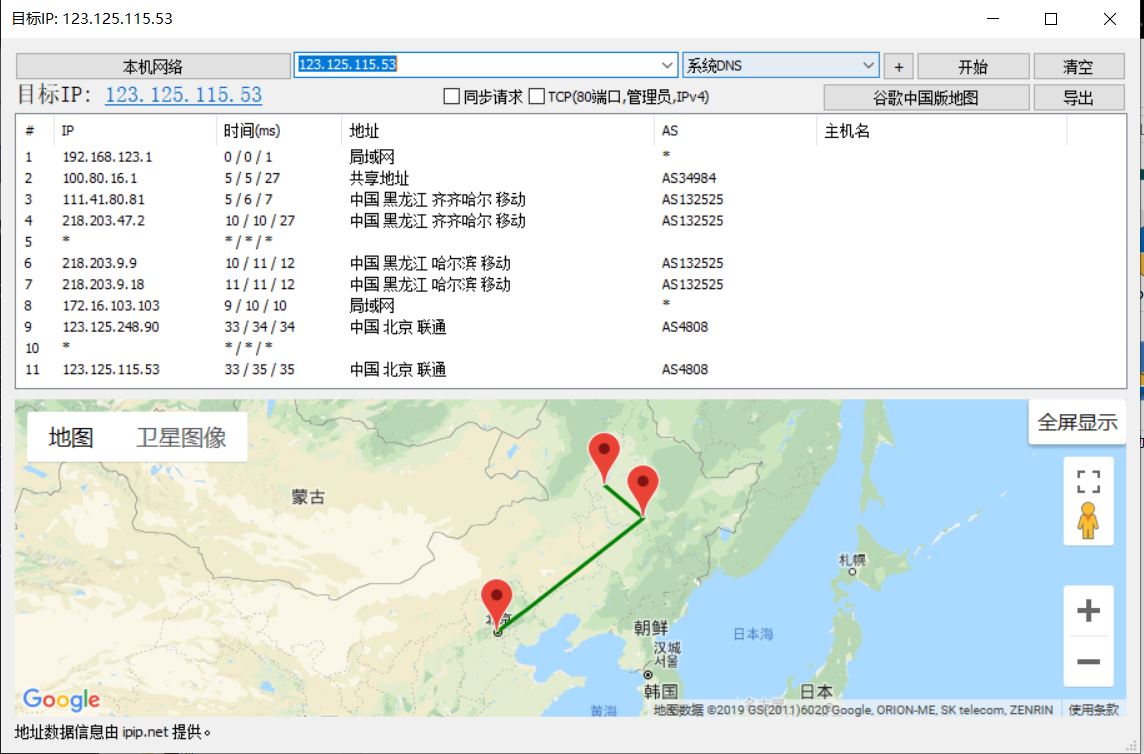Export results with 导出
Screen dimensions: 1144x754
[1078, 97]
